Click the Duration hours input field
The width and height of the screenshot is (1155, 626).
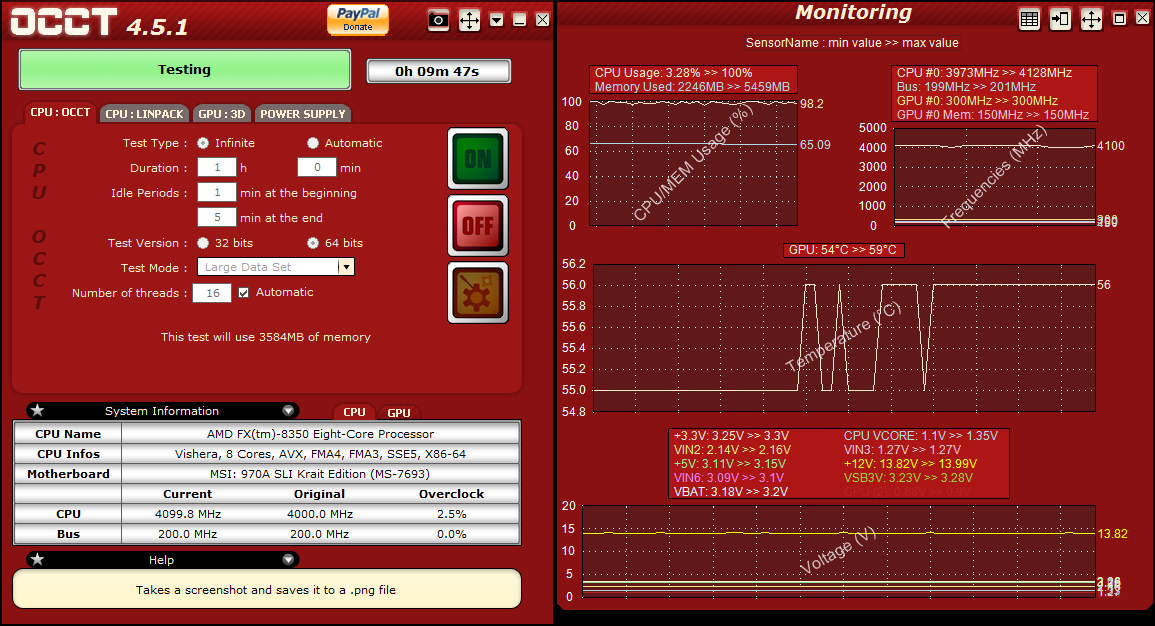(217, 168)
